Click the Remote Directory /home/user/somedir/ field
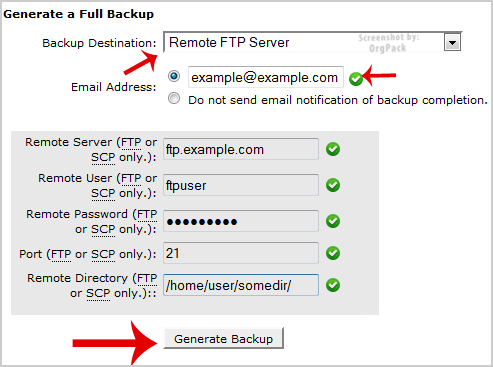 [x=241, y=285]
